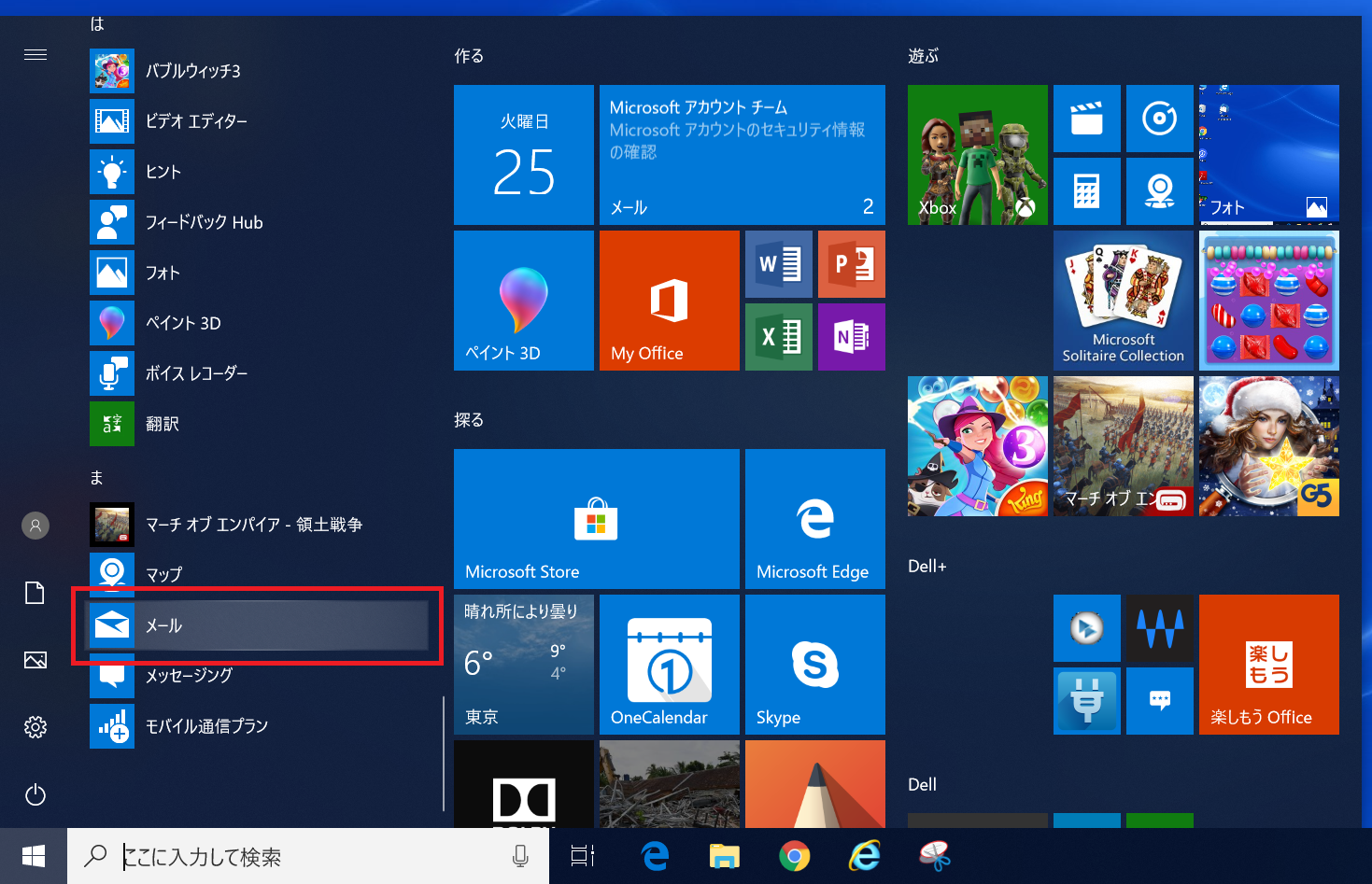
Task: Open the ヒント app list entry
Action: pos(259,172)
